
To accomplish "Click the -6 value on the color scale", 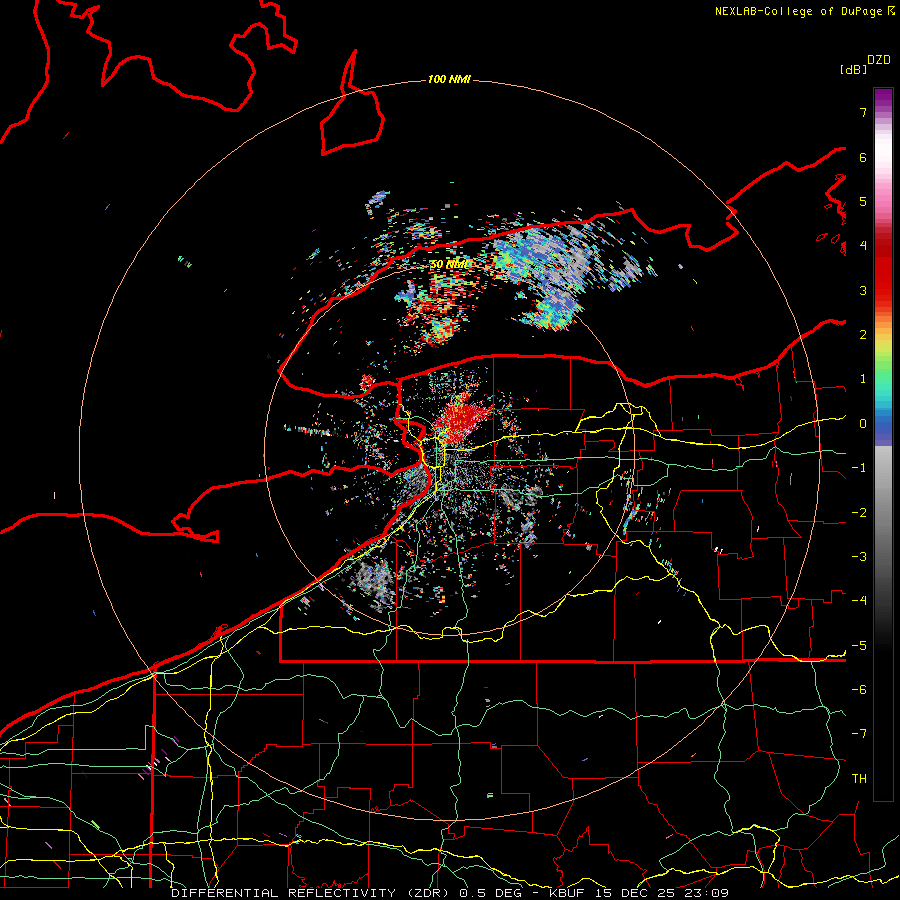I will pyautogui.click(x=859, y=689).
